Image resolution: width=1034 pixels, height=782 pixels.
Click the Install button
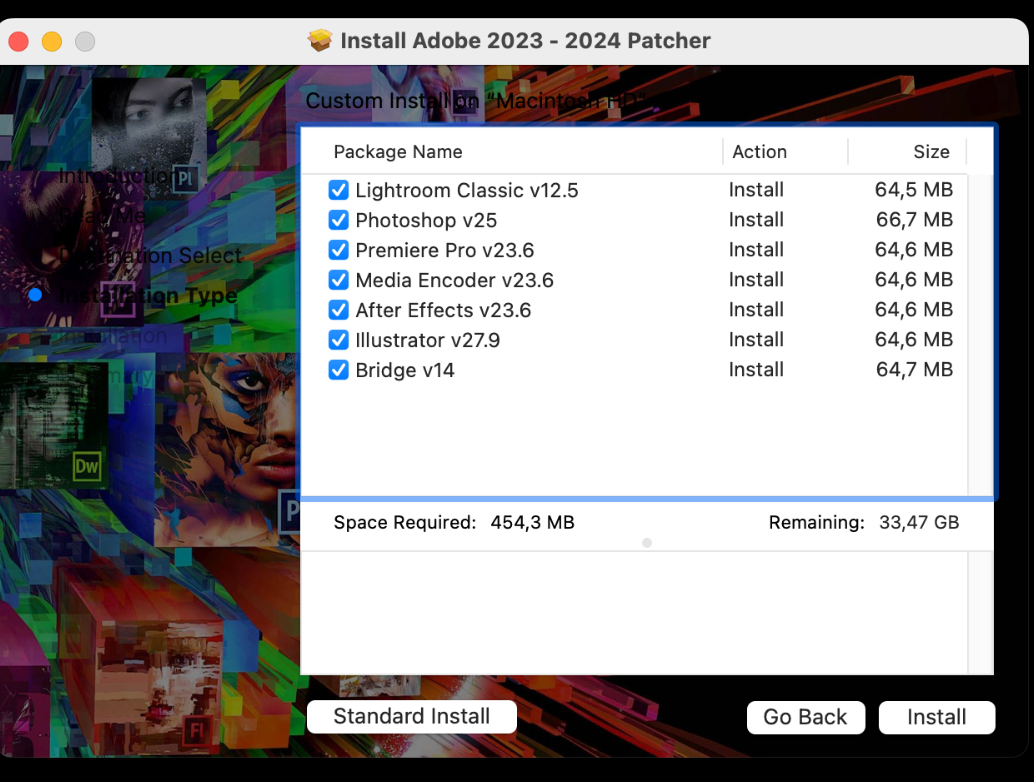936,717
